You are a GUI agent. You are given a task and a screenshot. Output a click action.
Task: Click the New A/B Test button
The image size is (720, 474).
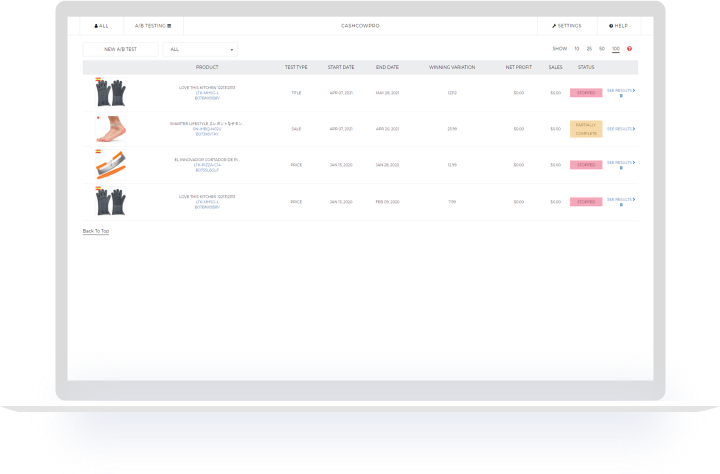pos(120,49)
